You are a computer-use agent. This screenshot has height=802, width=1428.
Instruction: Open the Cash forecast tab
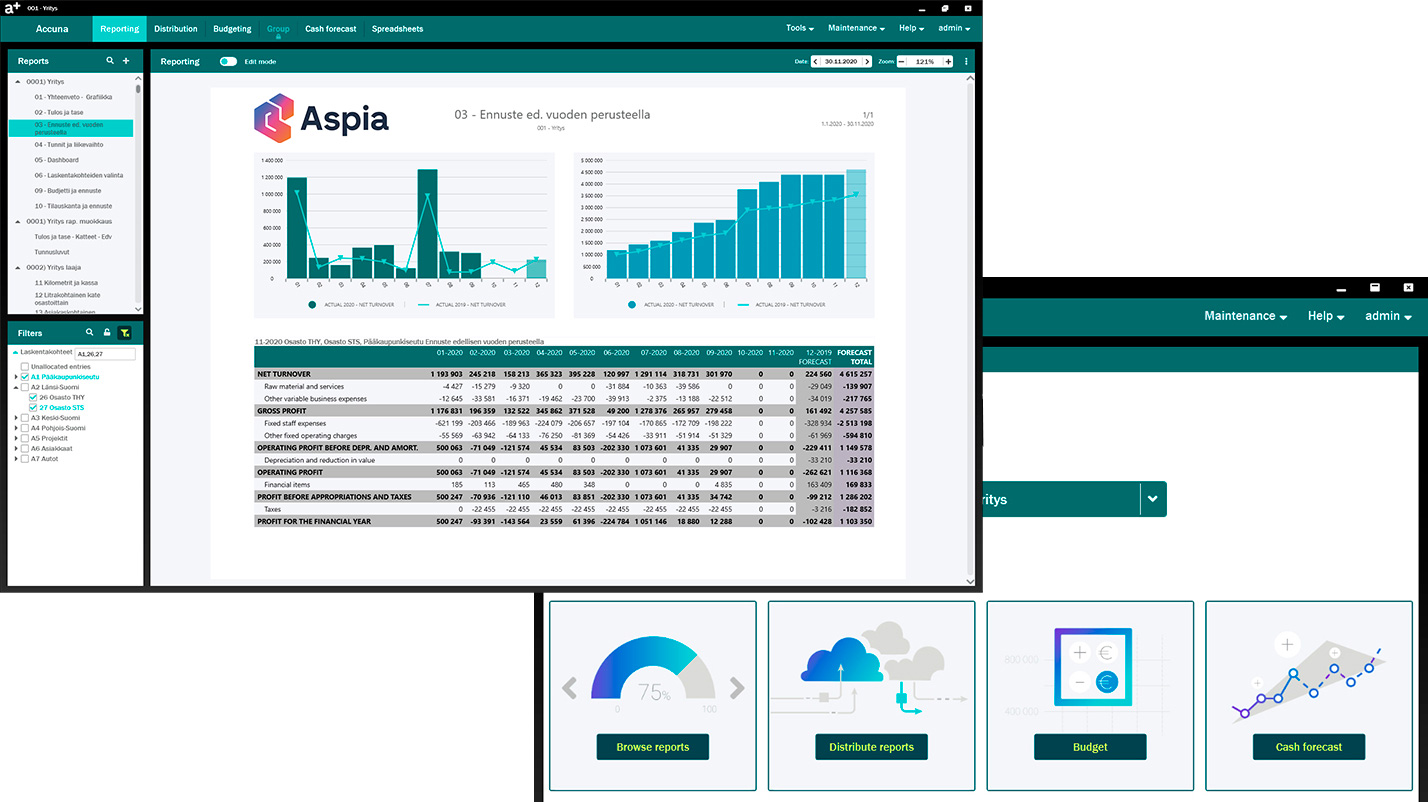(330, 29)
